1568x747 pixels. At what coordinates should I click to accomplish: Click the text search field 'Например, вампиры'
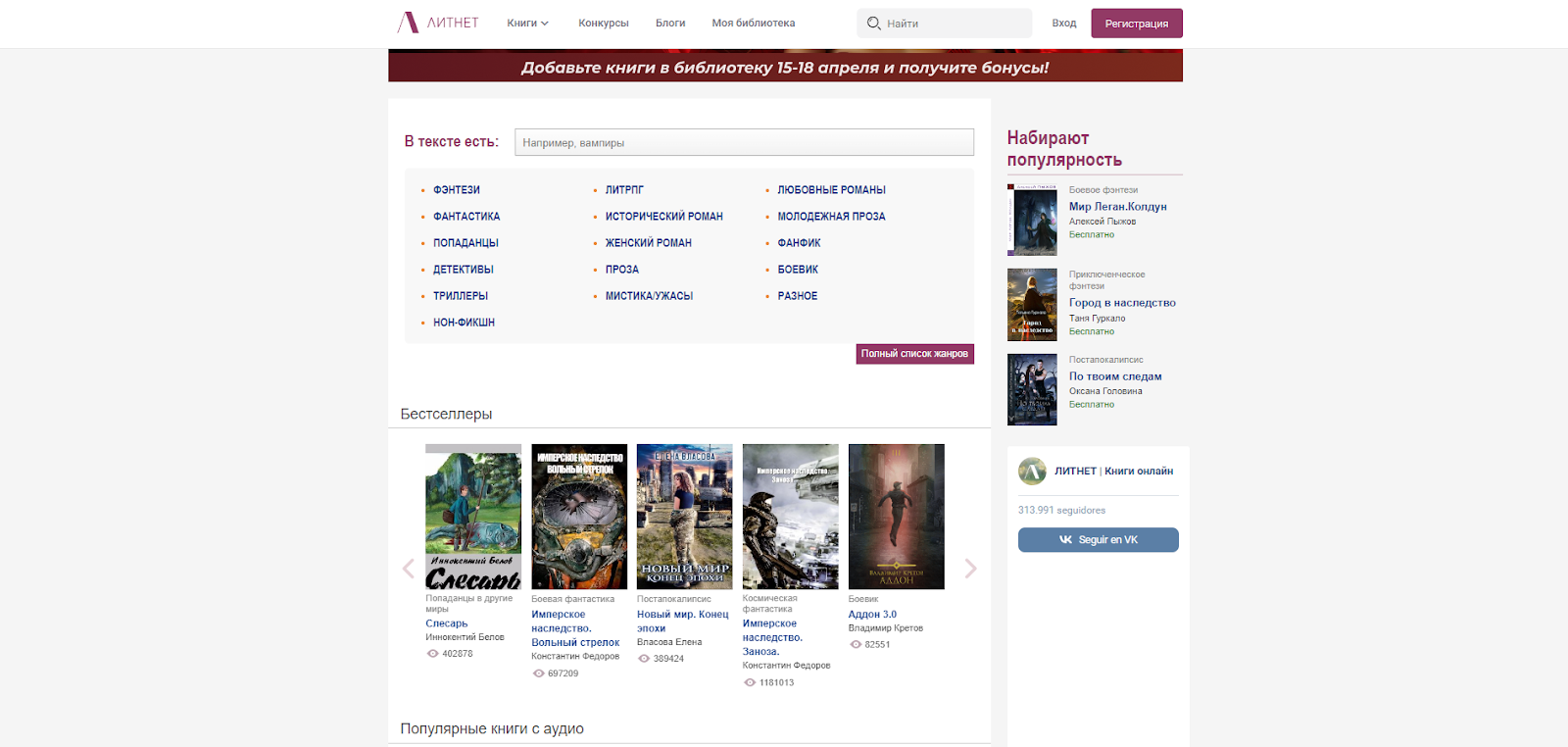click(745, 142)
